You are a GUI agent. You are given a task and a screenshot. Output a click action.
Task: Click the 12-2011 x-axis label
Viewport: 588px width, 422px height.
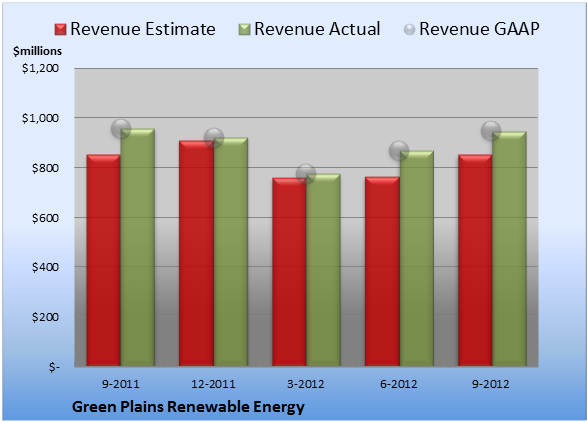coord(213,384)
